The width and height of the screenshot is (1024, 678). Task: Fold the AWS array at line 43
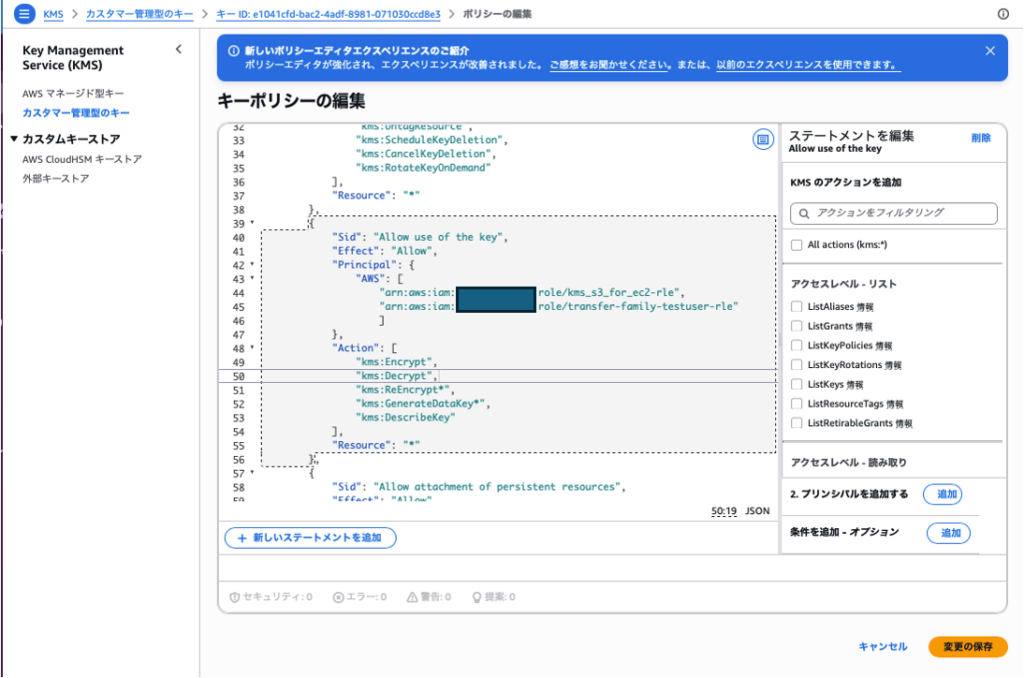pos(252,278)
